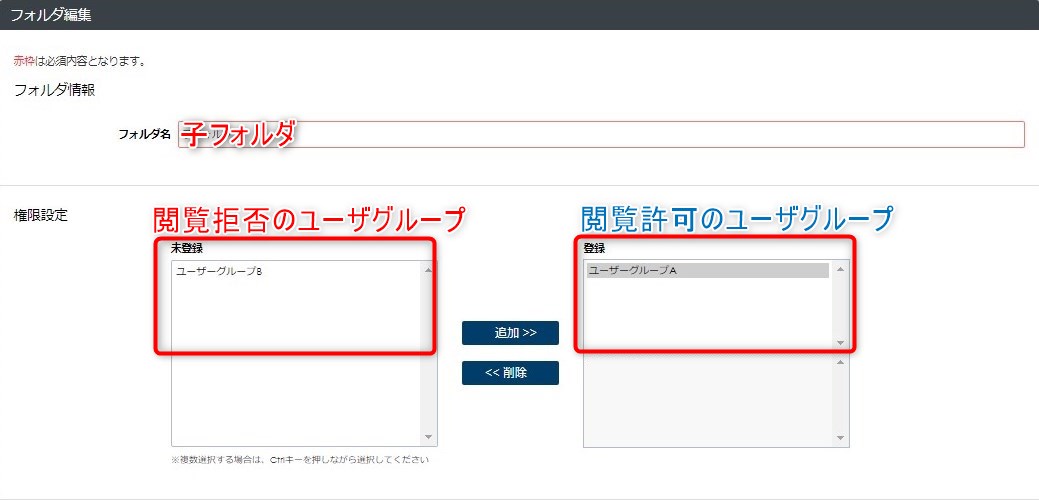The height and width of the screenshot is (500, 1039).
Task: Click the up arrow of 未登録 list scrollbar
Action: [428, 270]
